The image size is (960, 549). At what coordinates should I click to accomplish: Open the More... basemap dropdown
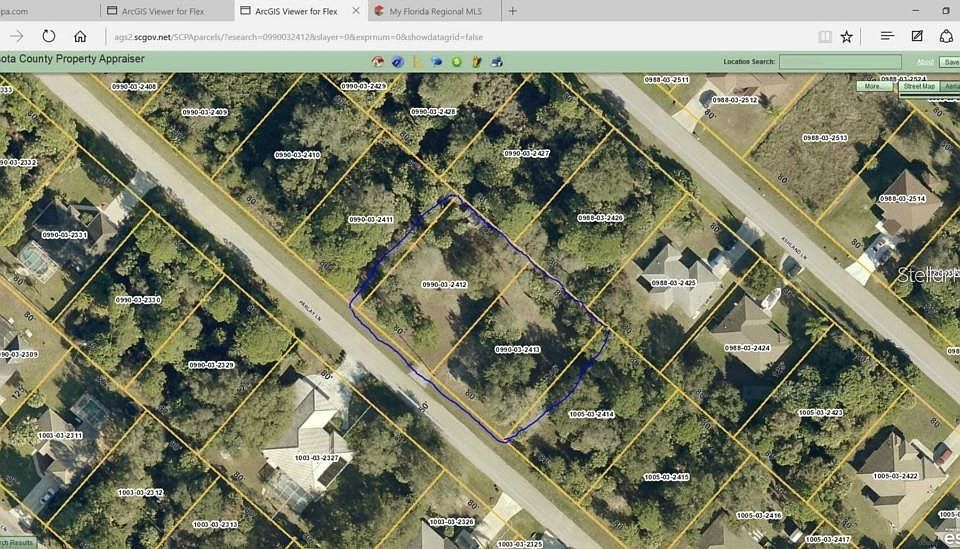point(874,86)
